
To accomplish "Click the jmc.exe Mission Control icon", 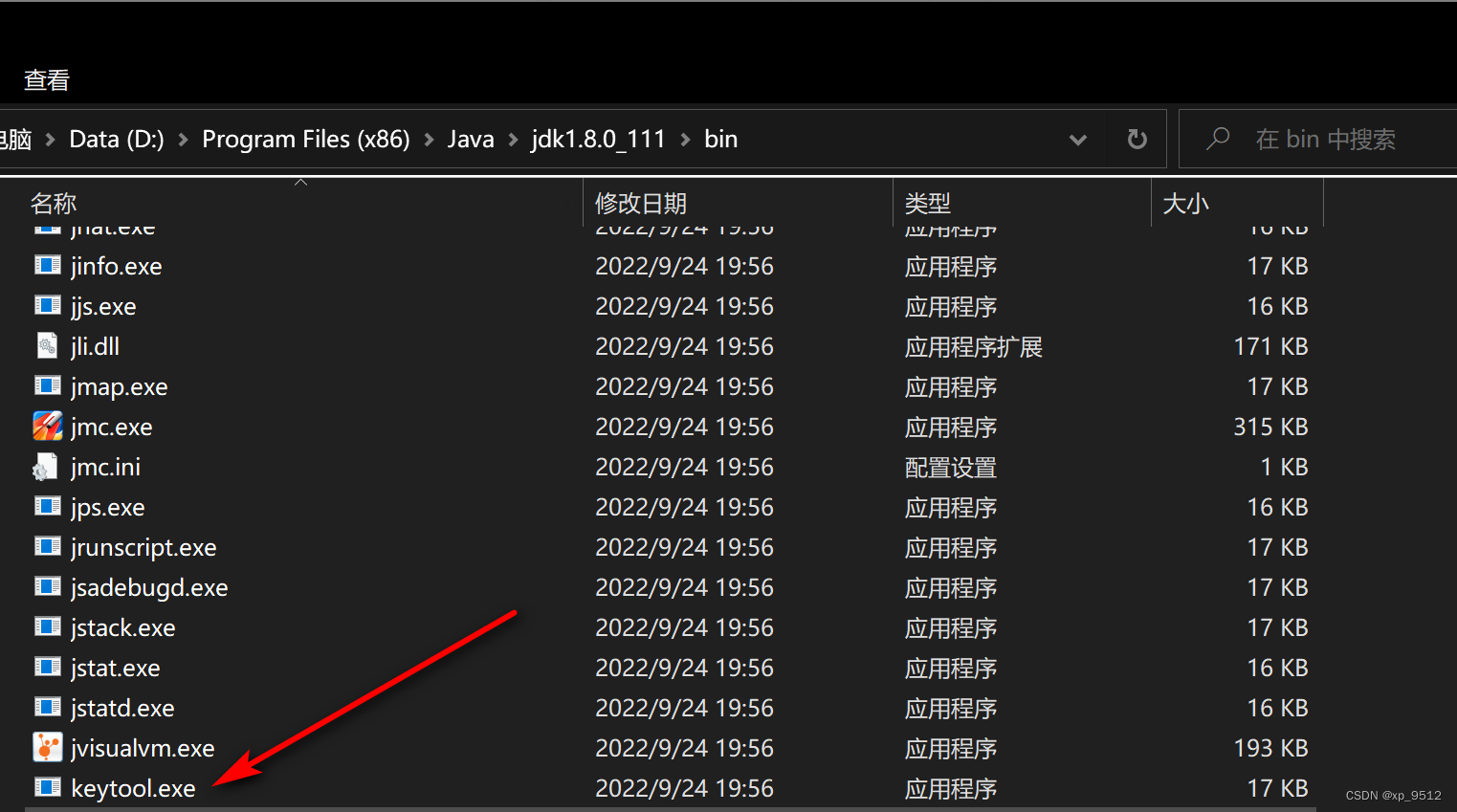I will click(48, 426).
